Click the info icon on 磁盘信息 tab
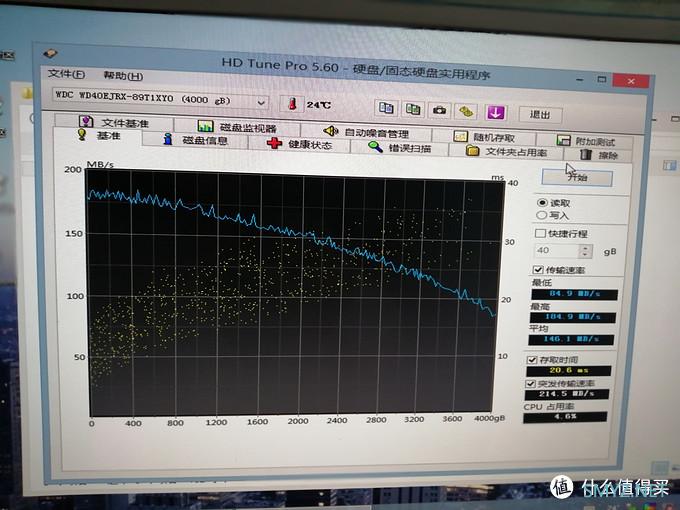Image resolution: width=680 pixels, height=510 pixels. click(167, 139)
